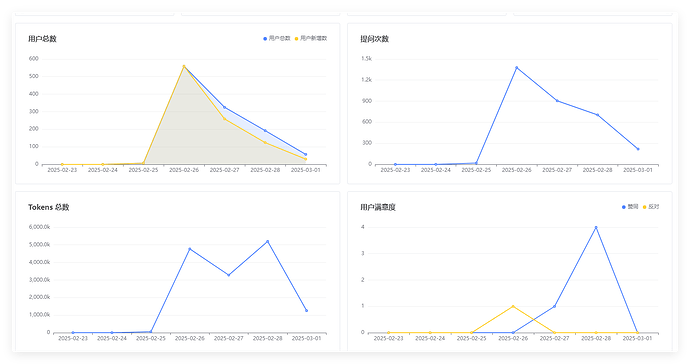Select blue 2025-03-01 point in 用户总数 chart

(306, 154)
